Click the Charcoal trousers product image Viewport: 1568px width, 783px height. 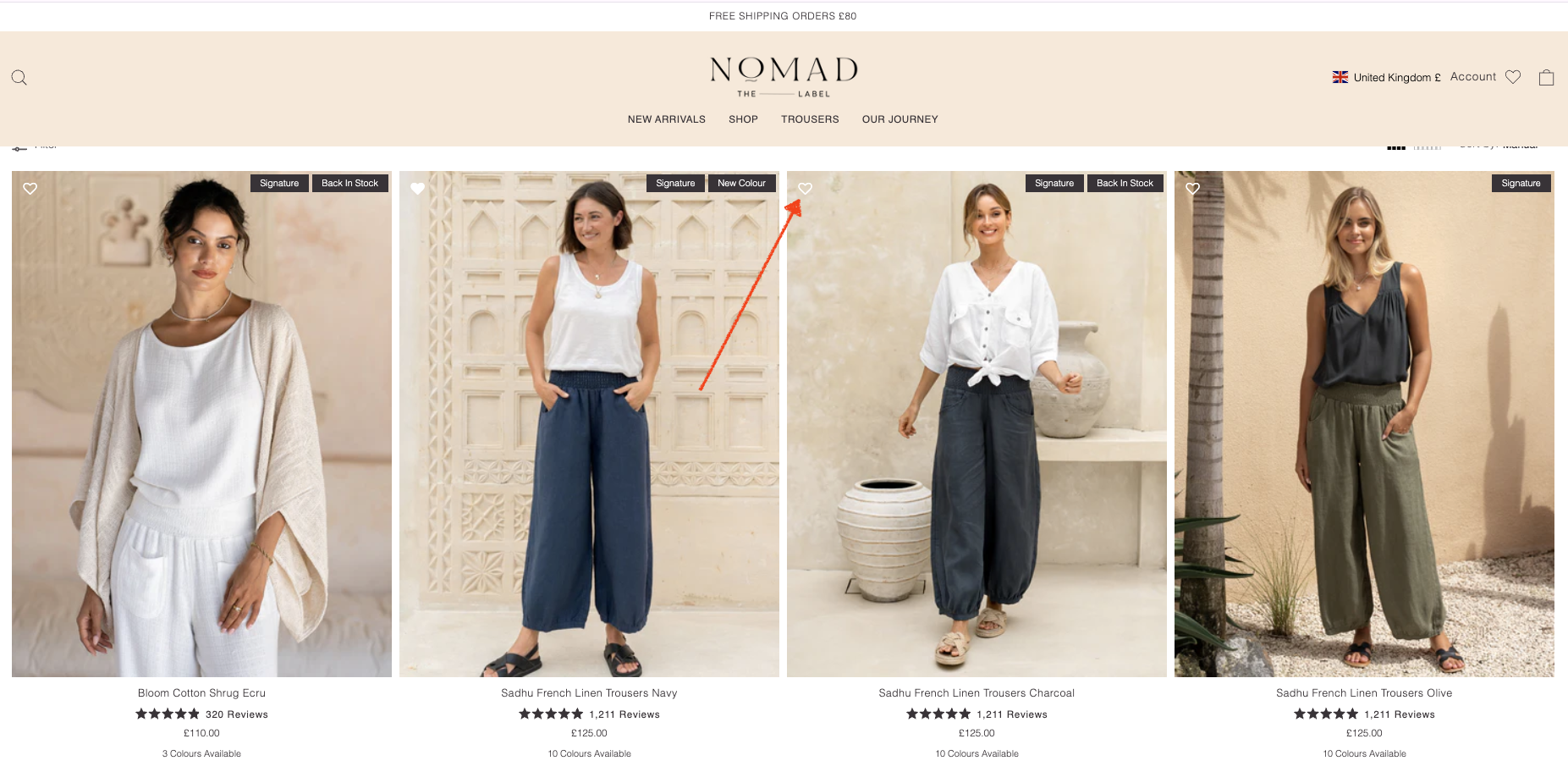[x=977, y=424]
